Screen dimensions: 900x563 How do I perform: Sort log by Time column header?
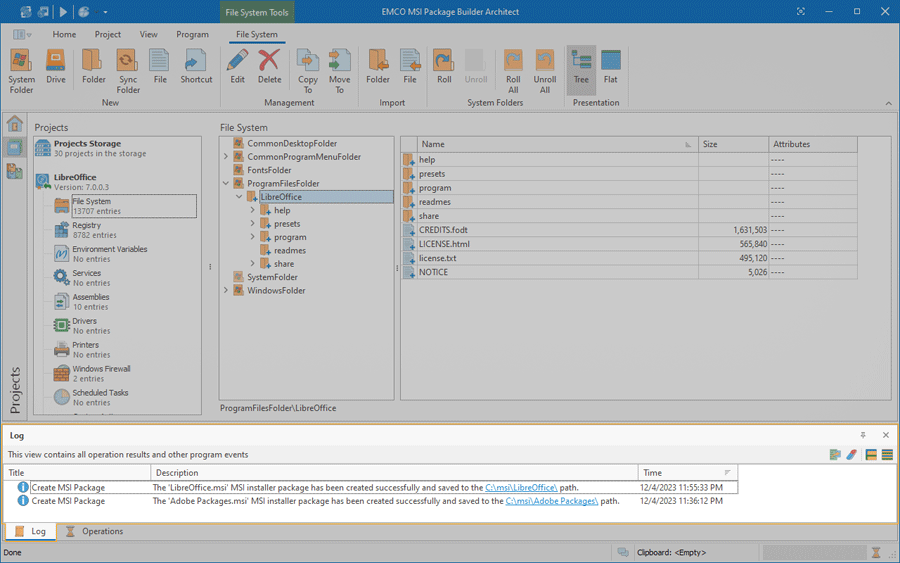pyautogui.click(x=687, y=473)
